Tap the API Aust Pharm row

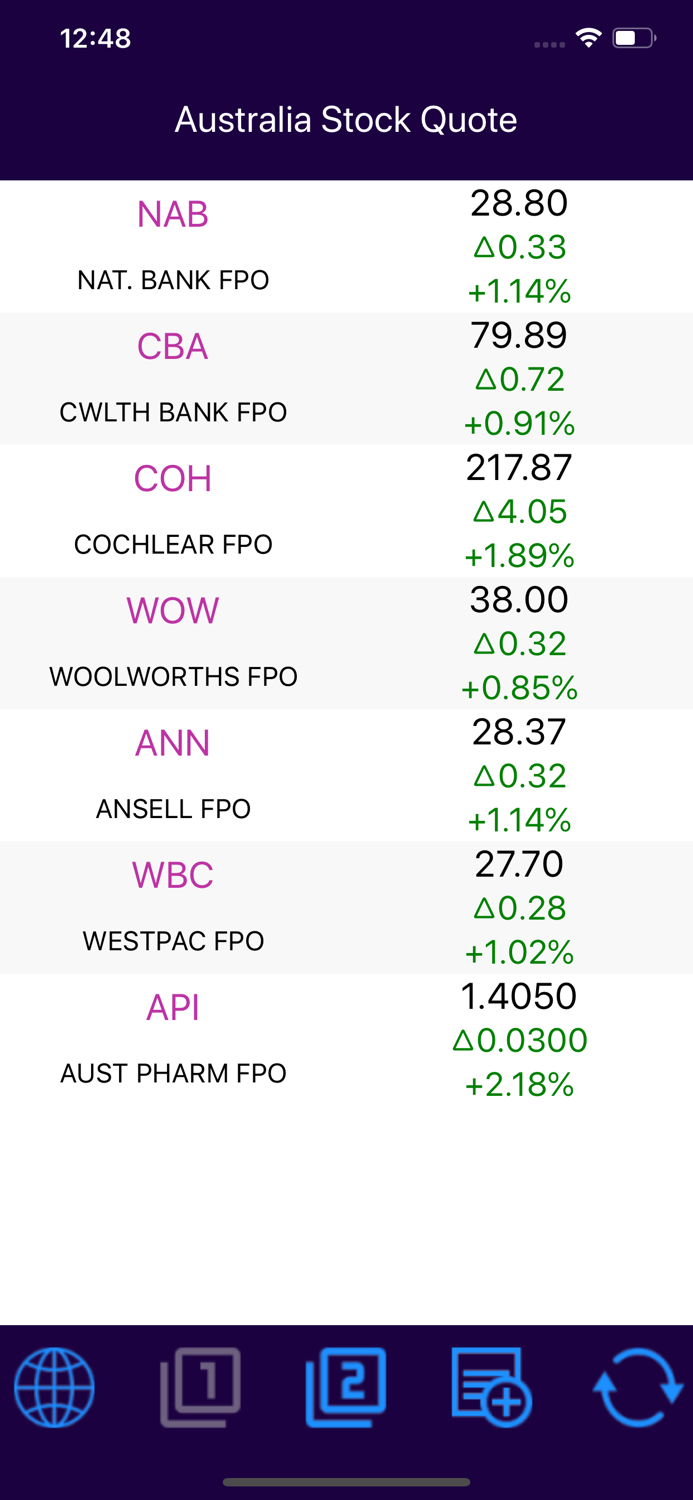click(x=172, y=1008)
